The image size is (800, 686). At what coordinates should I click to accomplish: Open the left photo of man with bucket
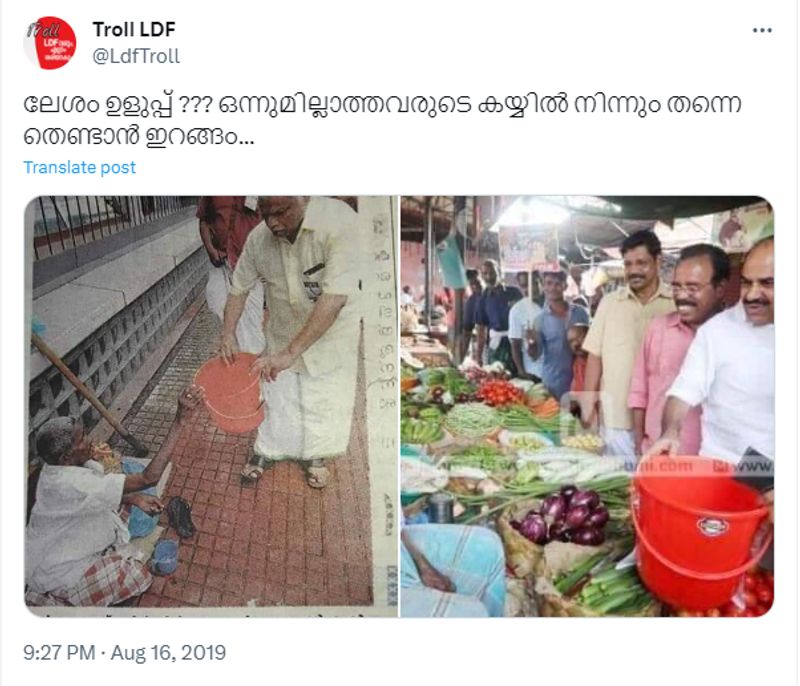click(211, 406)
